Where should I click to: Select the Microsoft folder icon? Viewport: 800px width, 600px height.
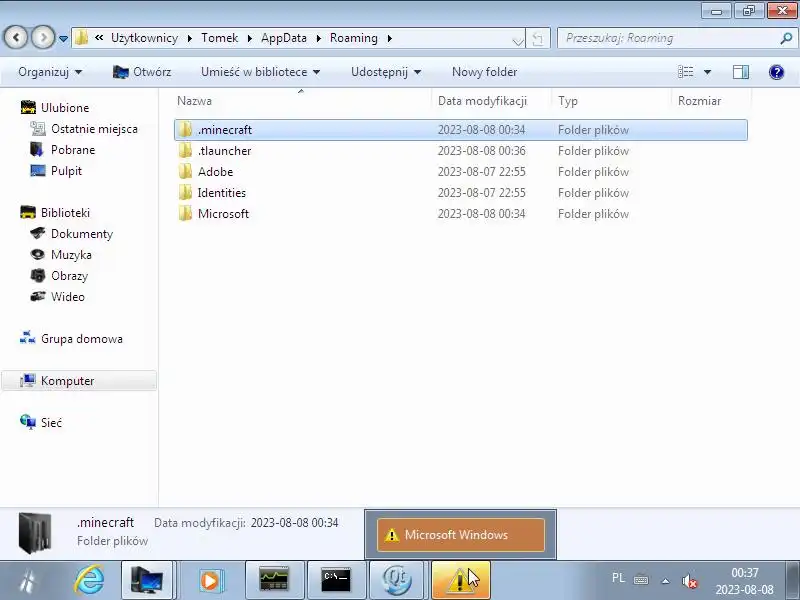pyautogui.click(x=186, y=213)
